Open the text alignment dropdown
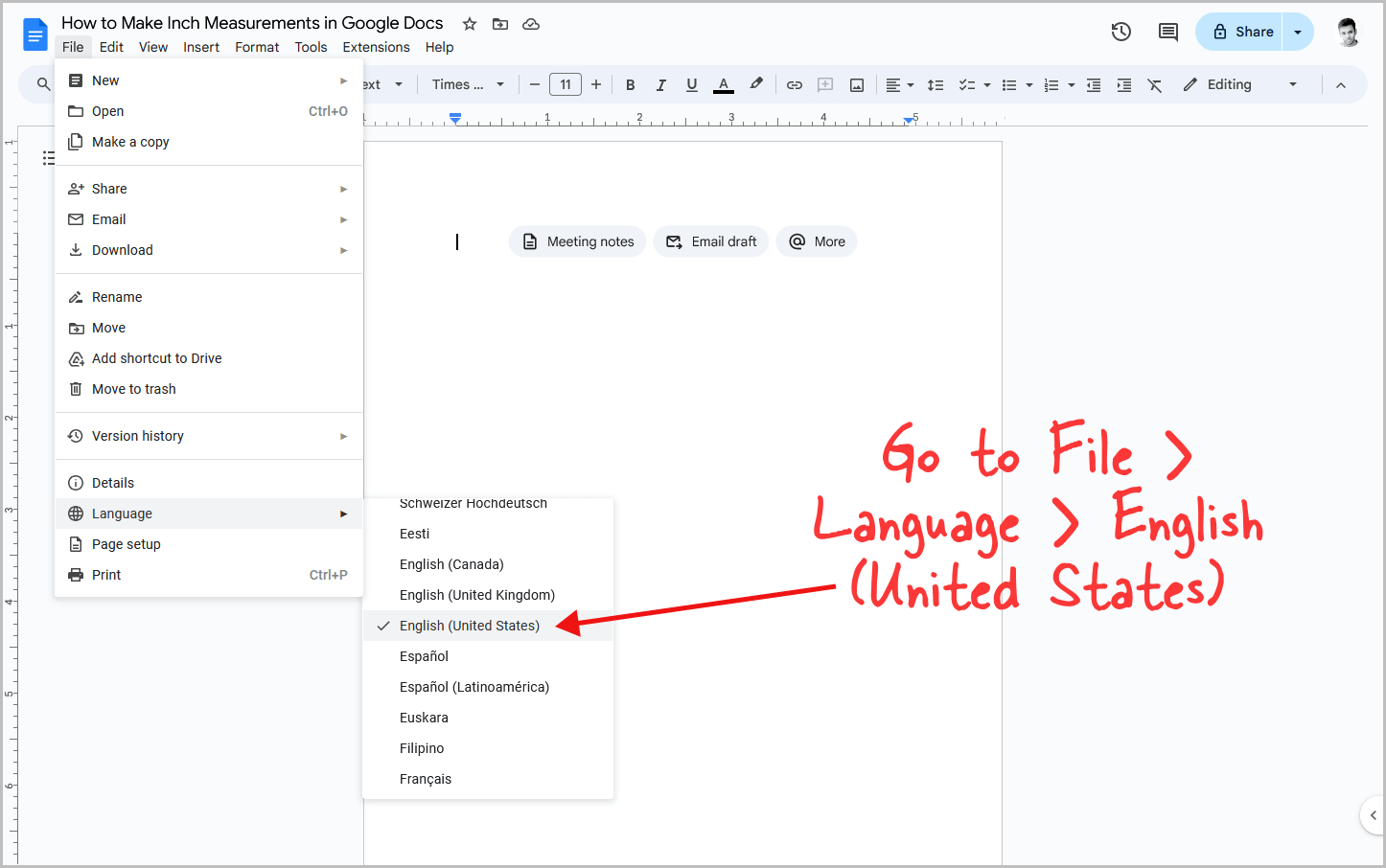Image resolution: width=1386 pixels, height=868 pixels. pos(899,84)
